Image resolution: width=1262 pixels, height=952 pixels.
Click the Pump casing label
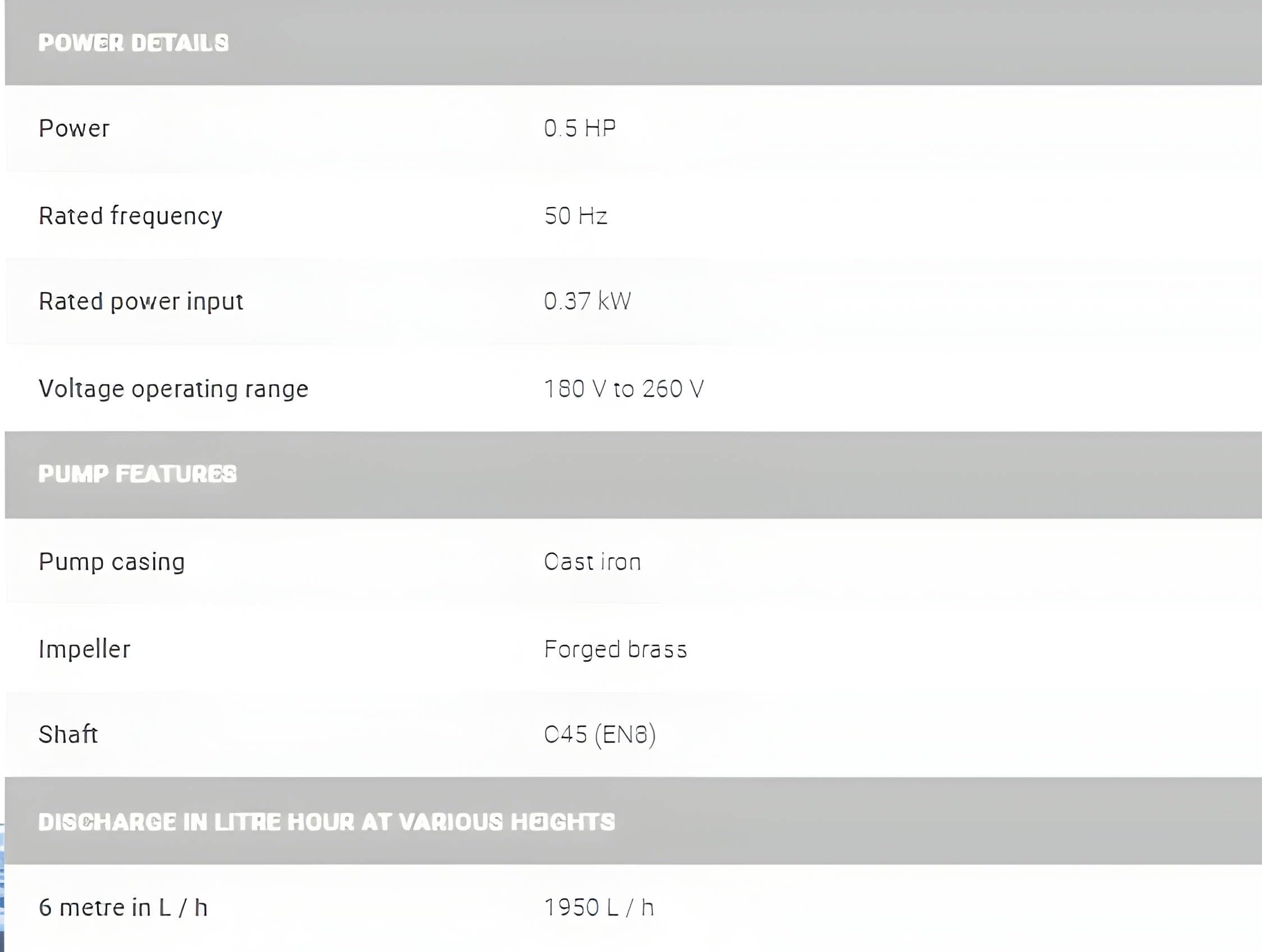(x=112, y=562)
